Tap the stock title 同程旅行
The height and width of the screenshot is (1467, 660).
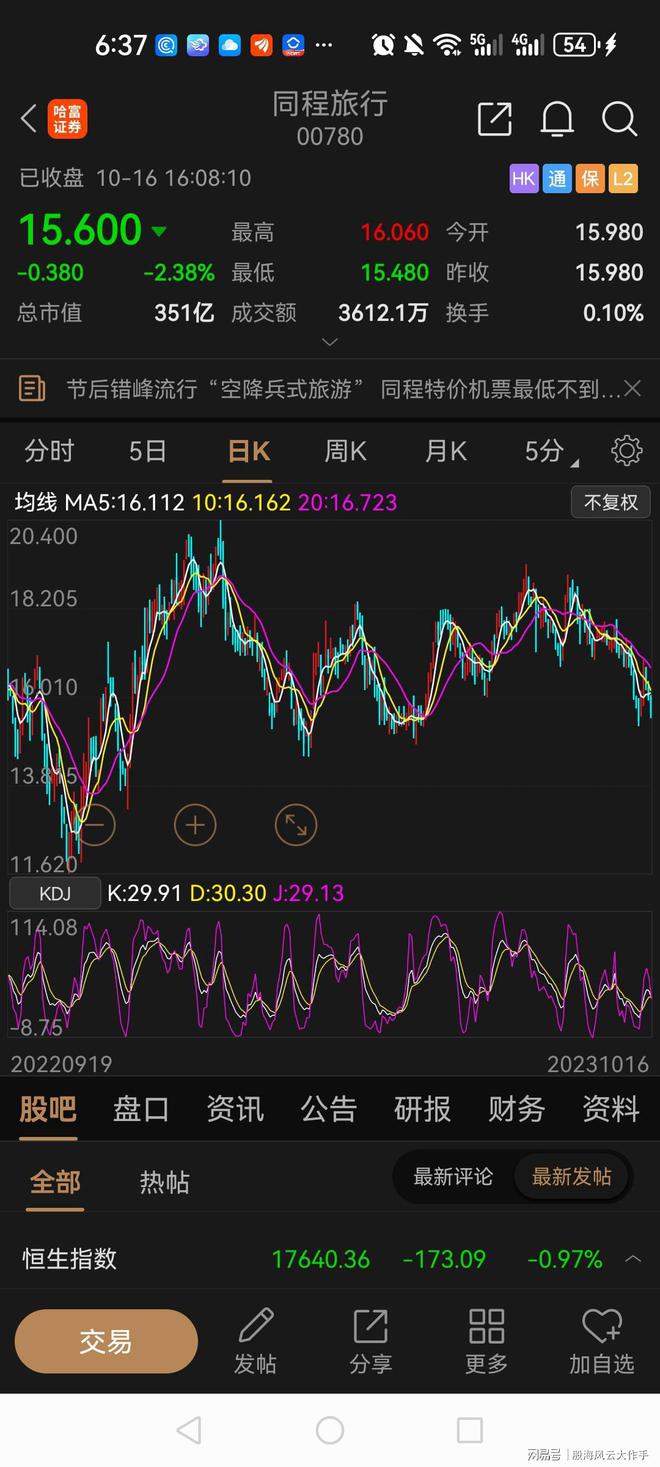click(x=330, y=103)
